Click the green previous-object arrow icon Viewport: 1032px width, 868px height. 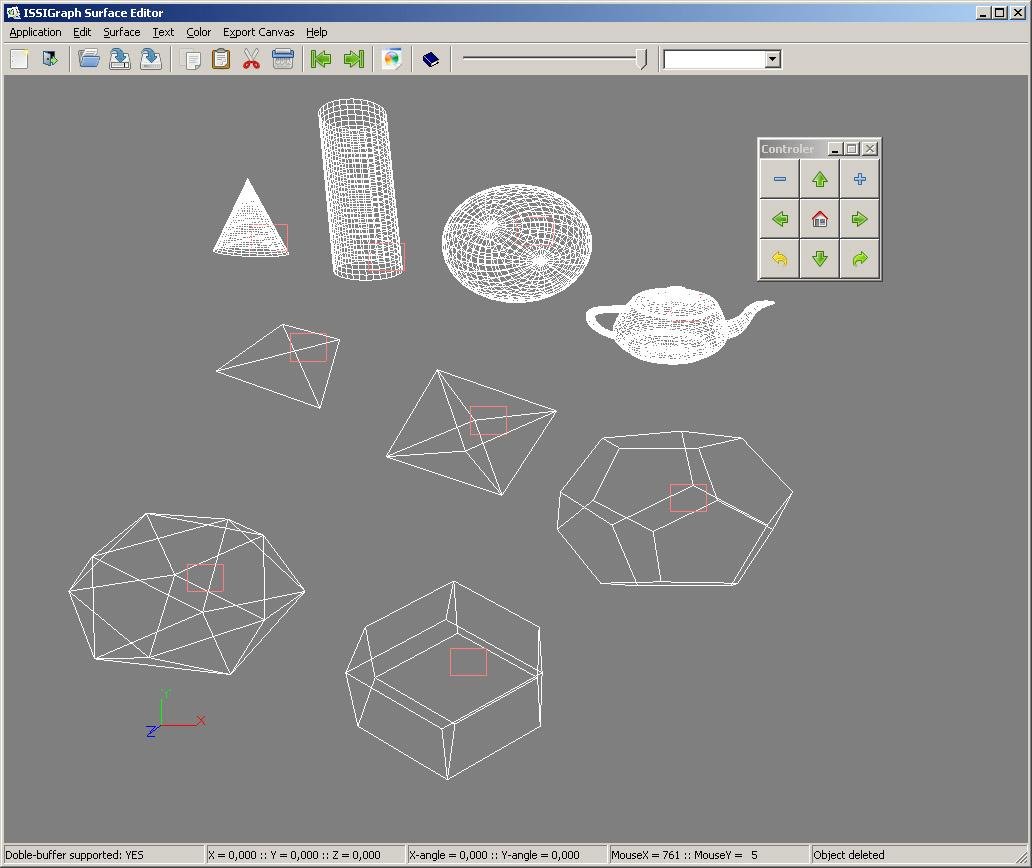click(x=321, y=59)
